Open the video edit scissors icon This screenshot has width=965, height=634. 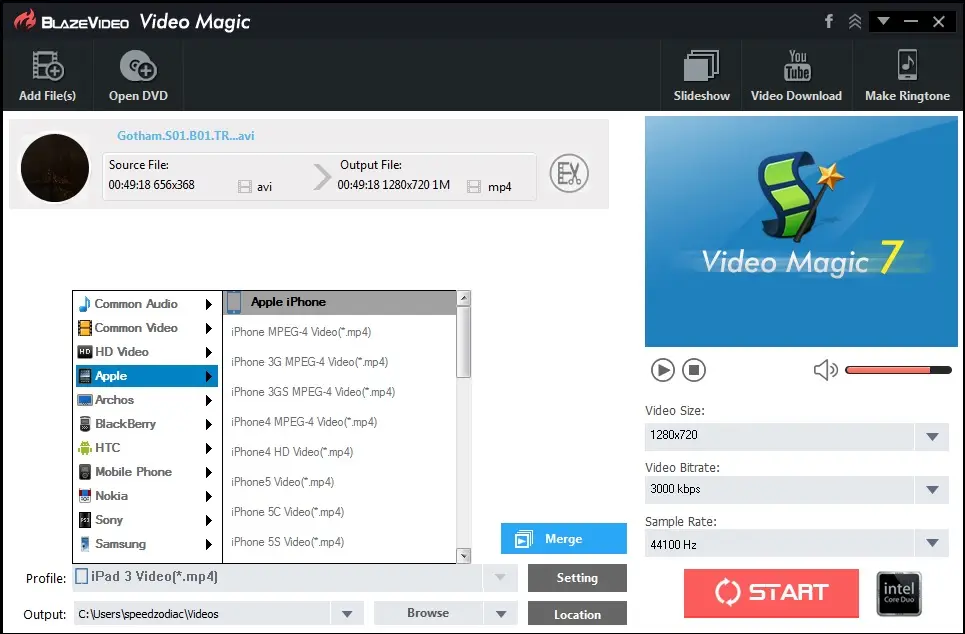coord(569,174)
